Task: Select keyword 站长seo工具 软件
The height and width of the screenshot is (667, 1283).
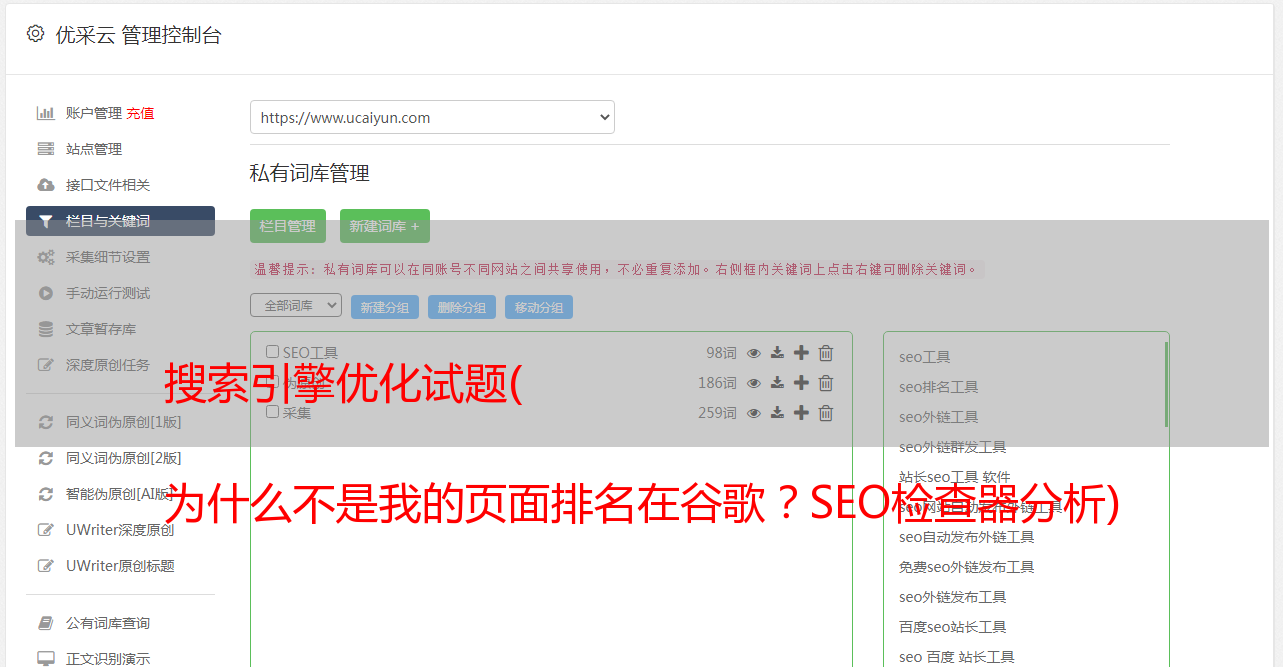Action: [954, 477]
